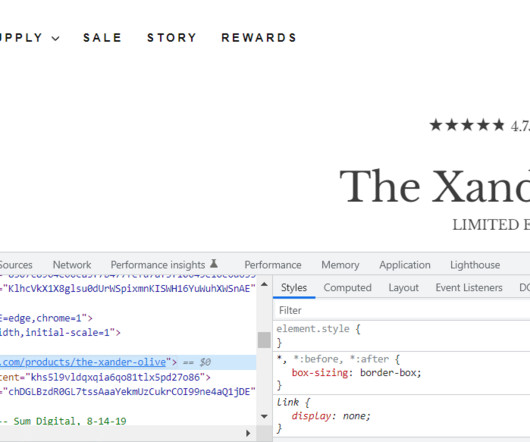Open the Application tab
530x442 pixels.
pyautogui.click(x=405, y=265)
